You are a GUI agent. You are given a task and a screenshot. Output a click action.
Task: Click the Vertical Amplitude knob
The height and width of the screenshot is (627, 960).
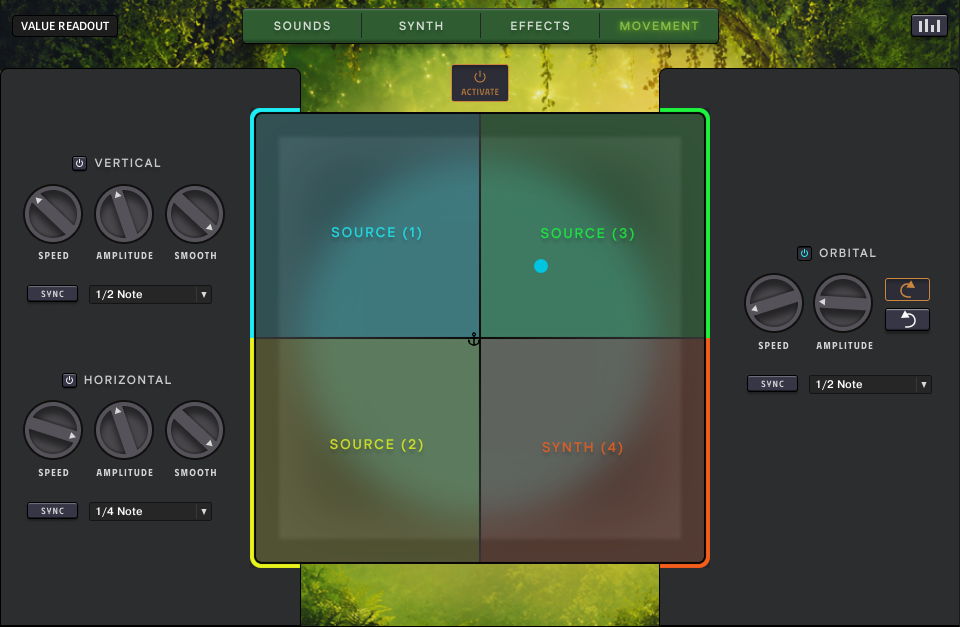124,214
